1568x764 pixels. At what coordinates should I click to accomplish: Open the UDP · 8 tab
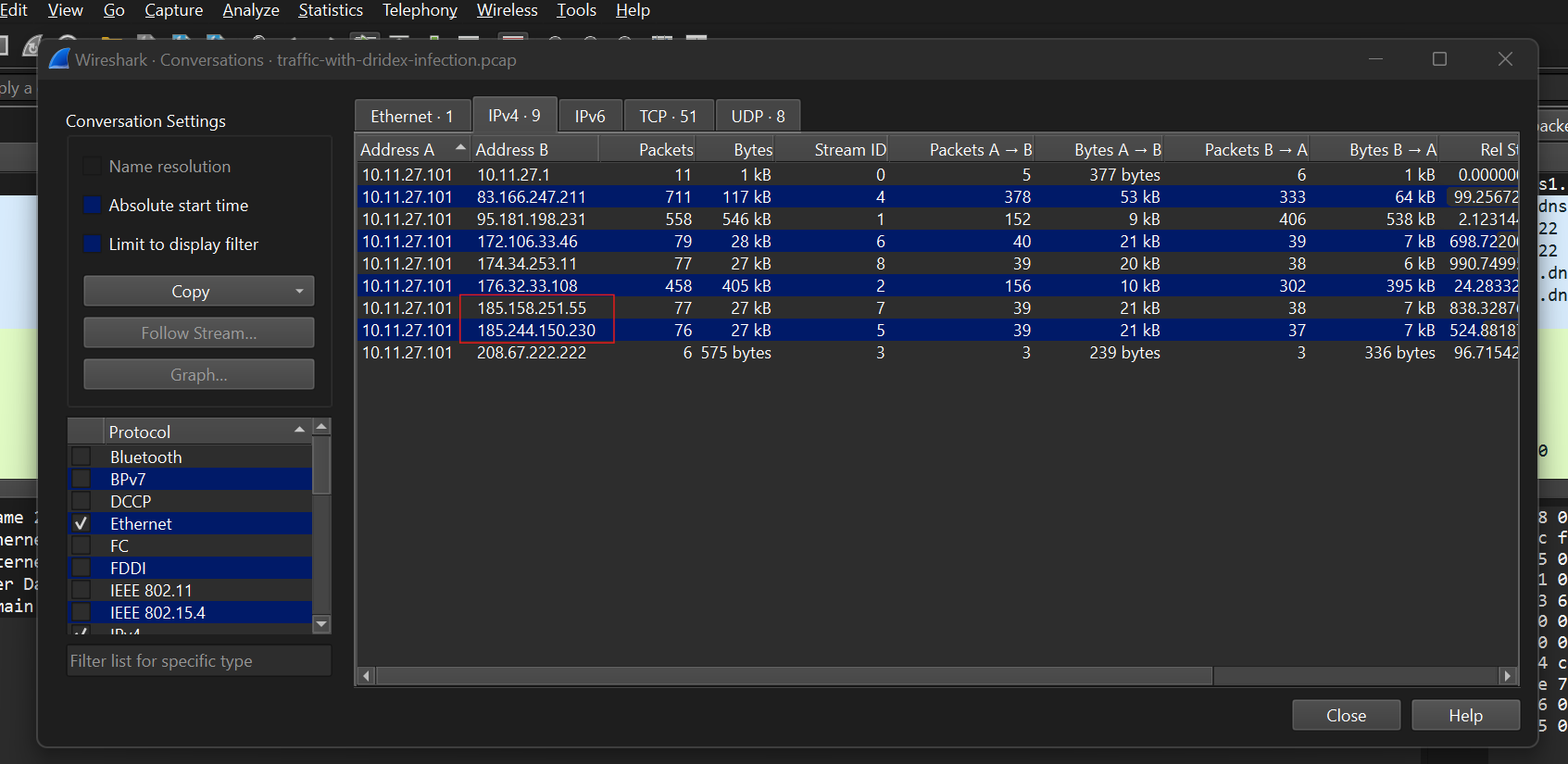pyautogui.click(x=758, y=116)
